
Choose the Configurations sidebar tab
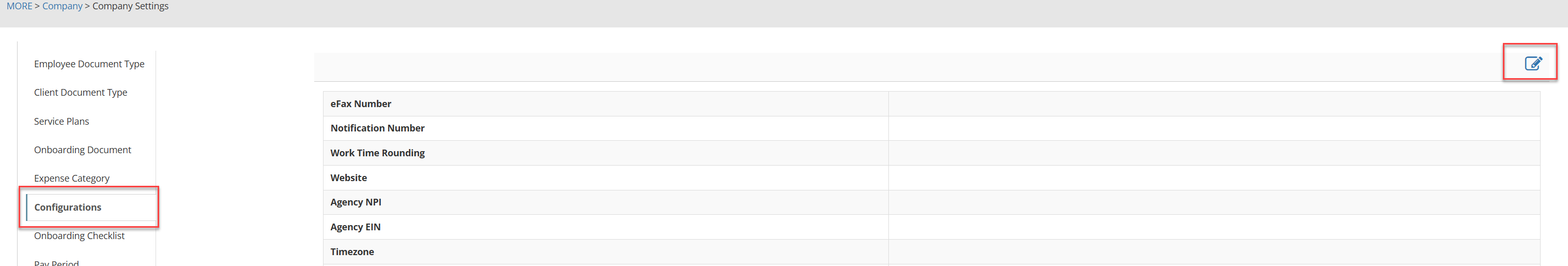(68, 208)
